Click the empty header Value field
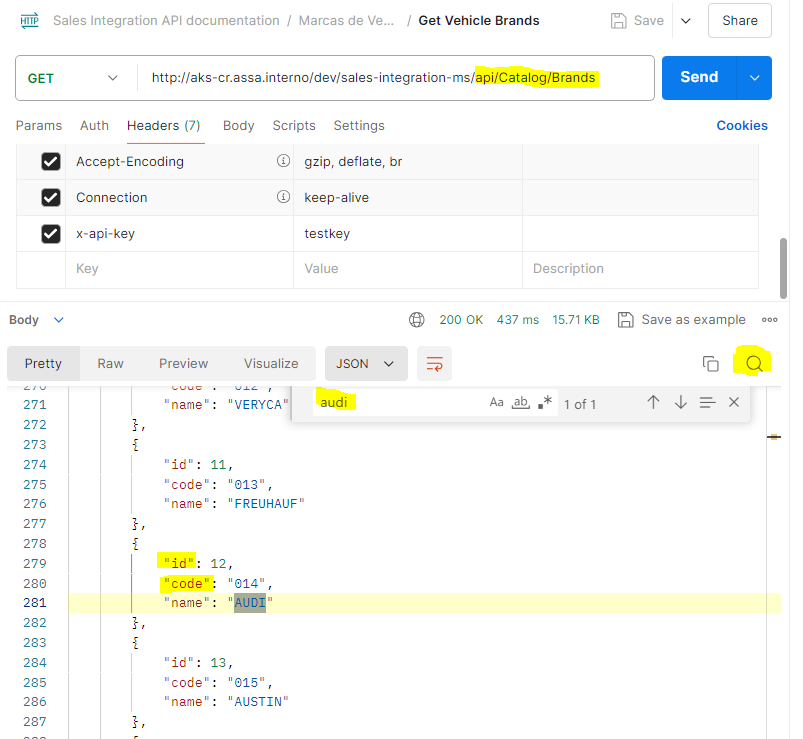 click(x=408, y=269)
